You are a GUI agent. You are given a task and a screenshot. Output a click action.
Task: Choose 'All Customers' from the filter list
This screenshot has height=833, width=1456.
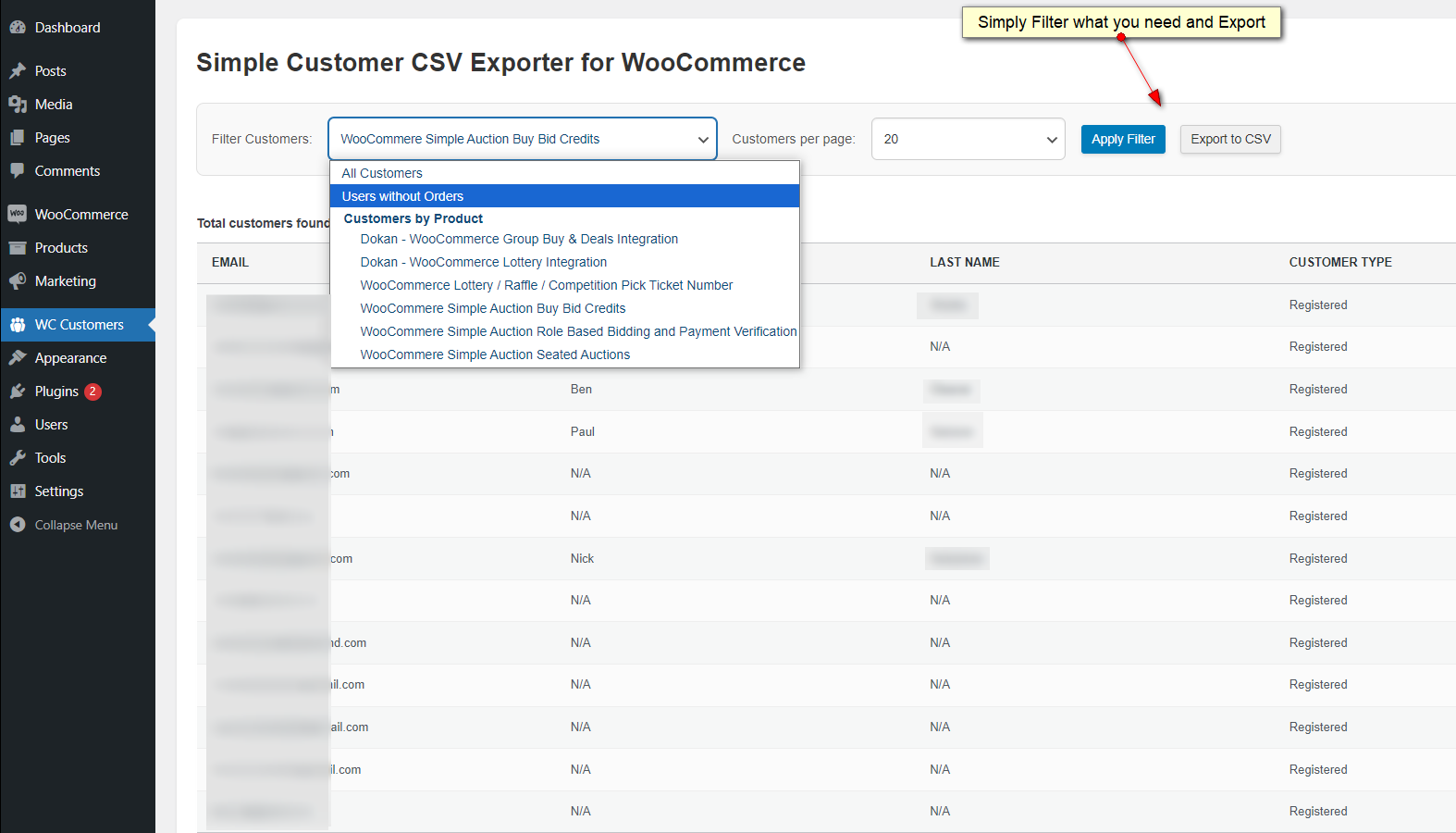[382, 173]
